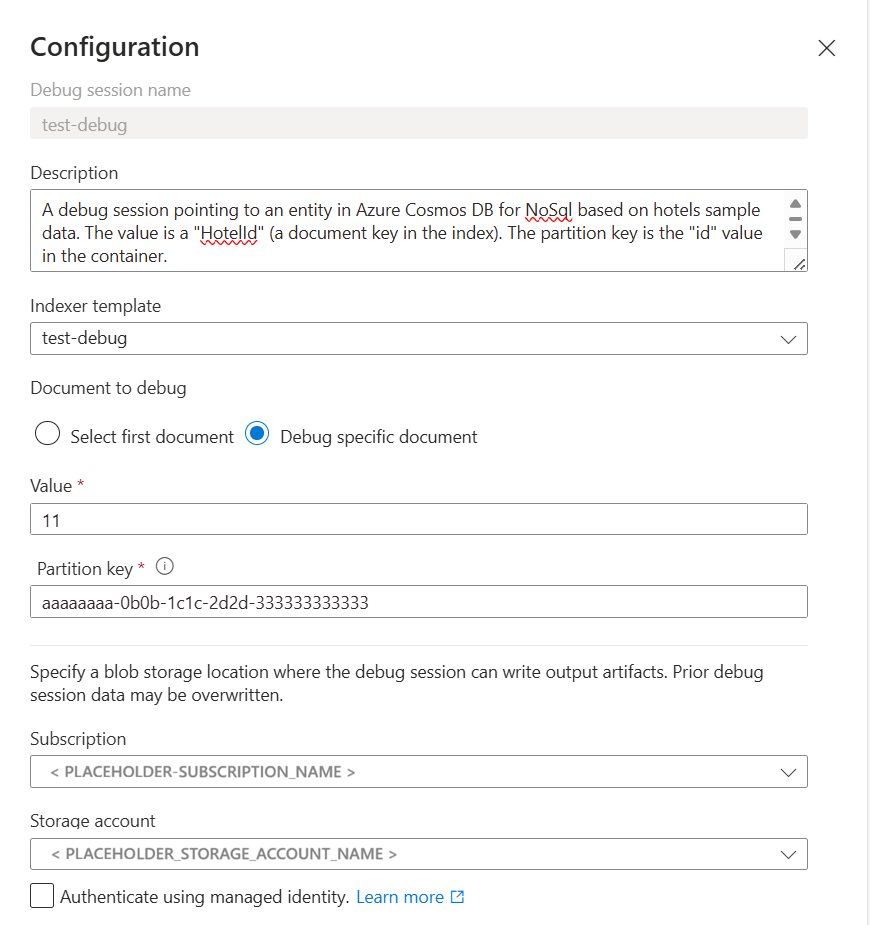Close the Configuration panel with X icon

point(826,48)
